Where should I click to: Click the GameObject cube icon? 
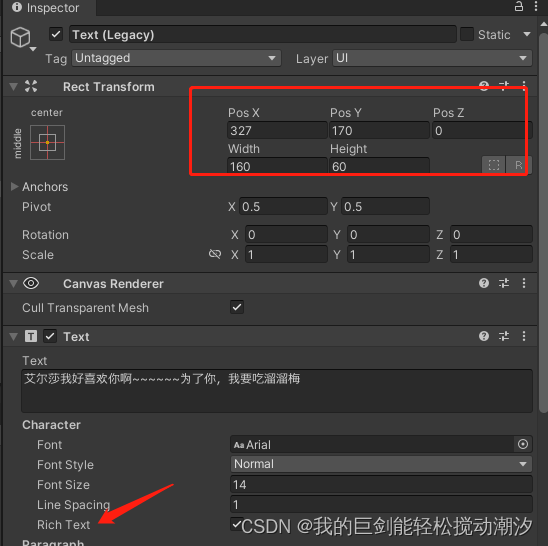20,37
